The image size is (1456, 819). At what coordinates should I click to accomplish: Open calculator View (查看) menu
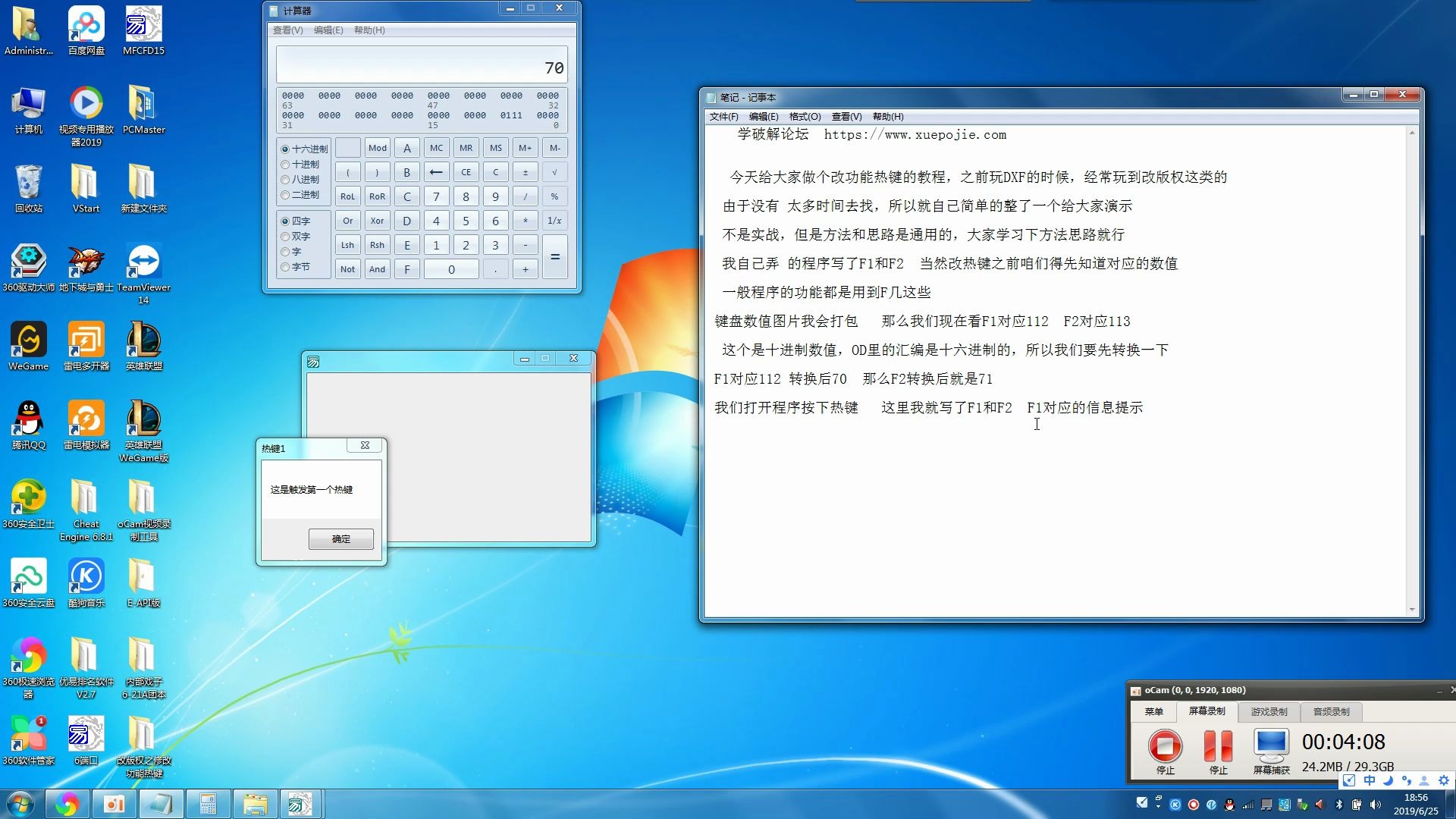(287, 30)
